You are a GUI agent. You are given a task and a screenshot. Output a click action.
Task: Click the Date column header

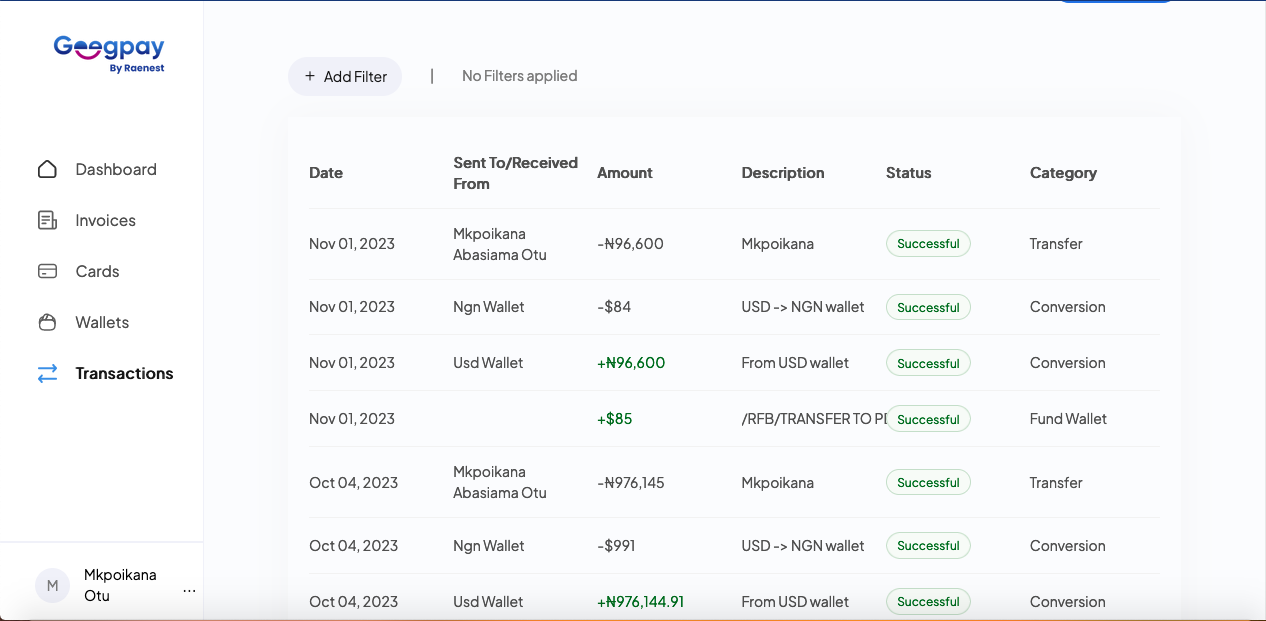tap(326, 173)
